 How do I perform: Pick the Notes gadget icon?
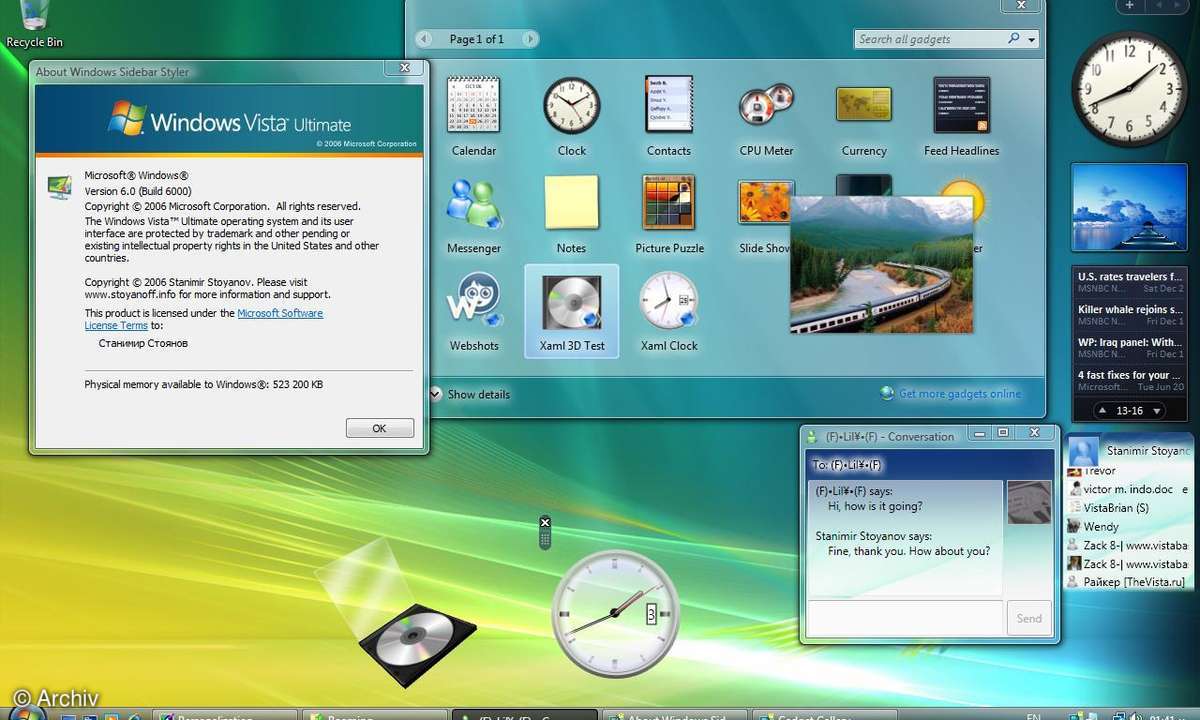click(x=571, y=203)
